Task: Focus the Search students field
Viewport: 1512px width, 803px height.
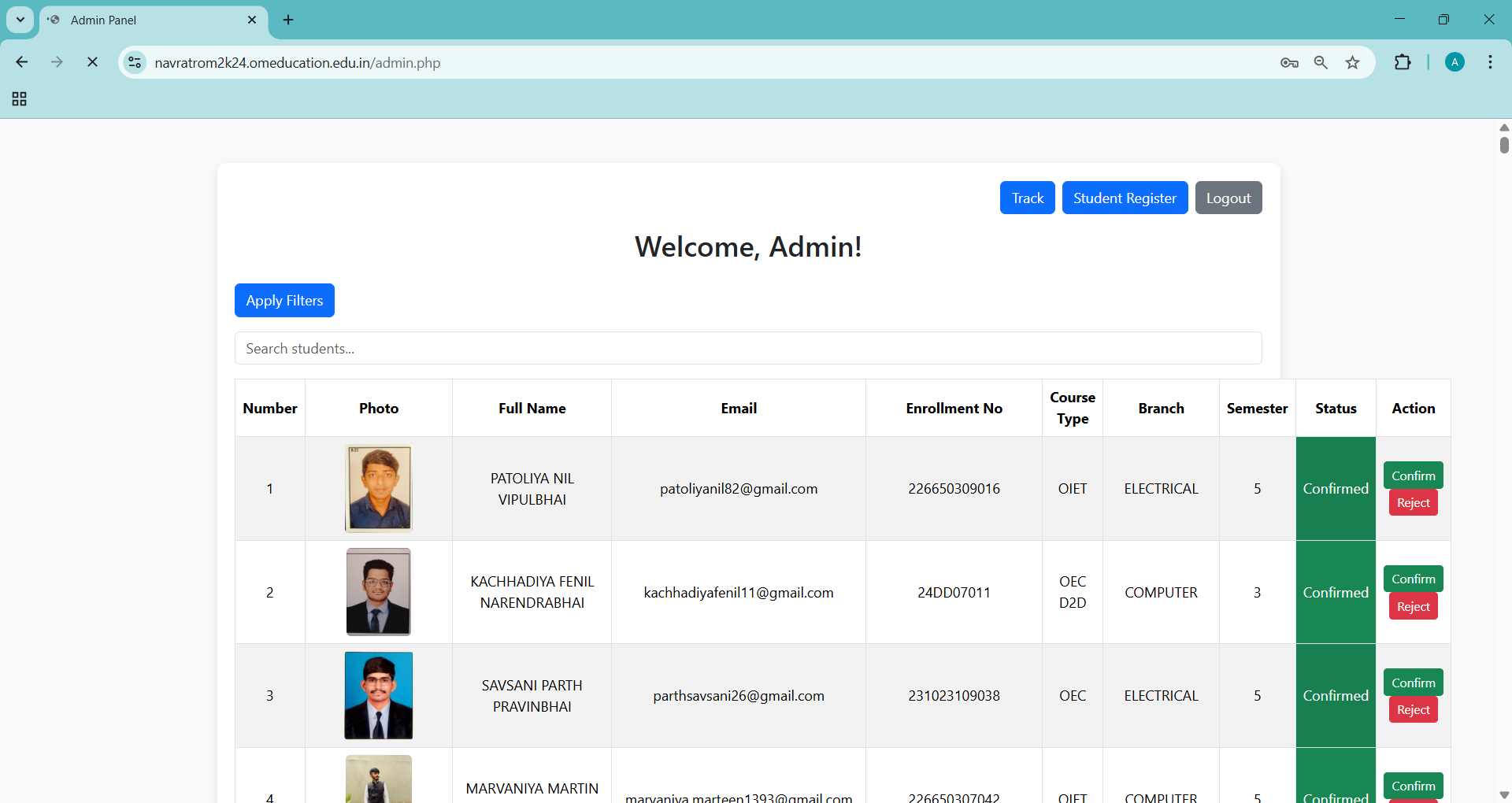Action: point(748,348)
